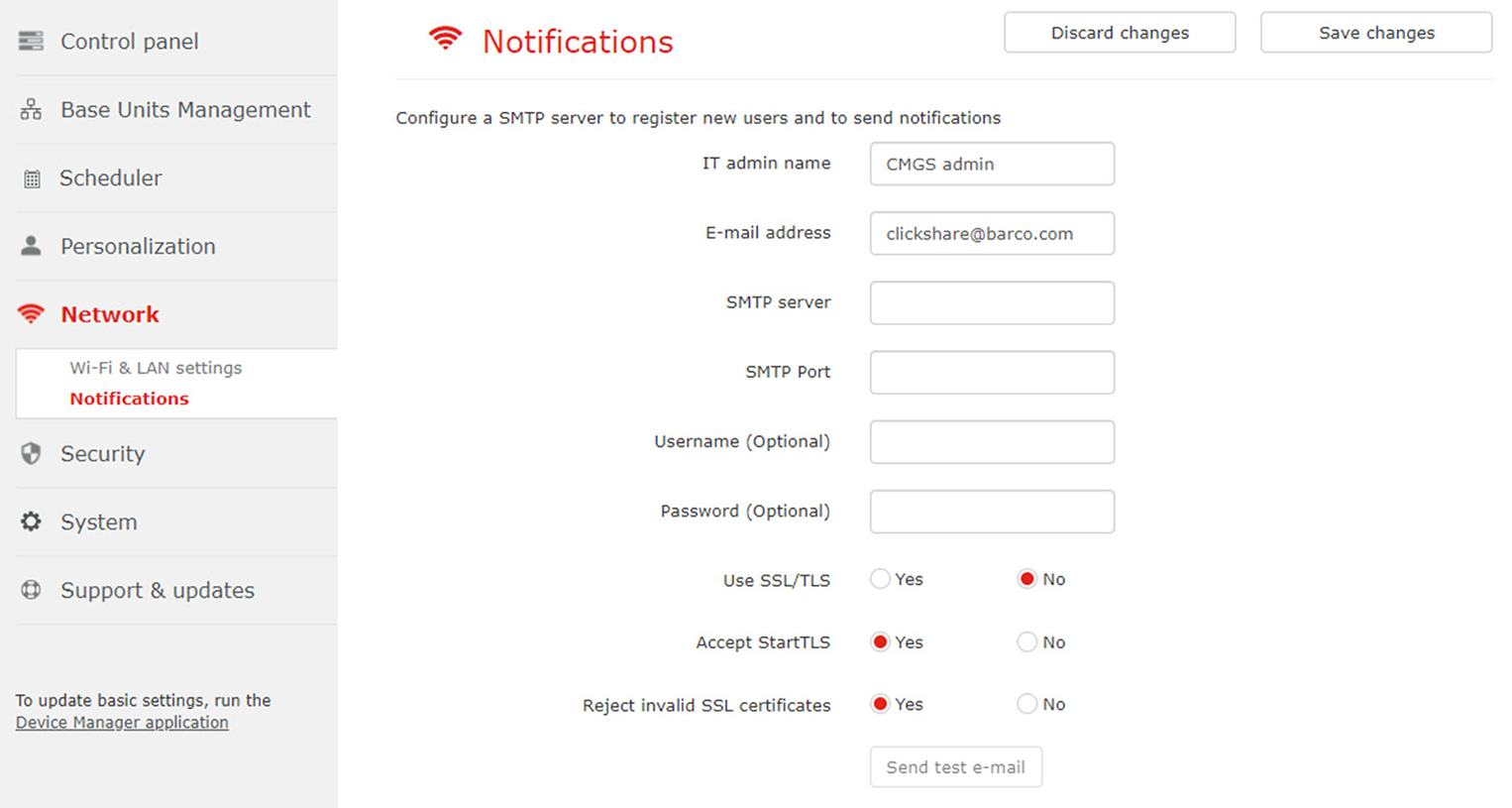Click the Control panel server icon
This screenshot has width=1512, height=808.
pos(31,41)
